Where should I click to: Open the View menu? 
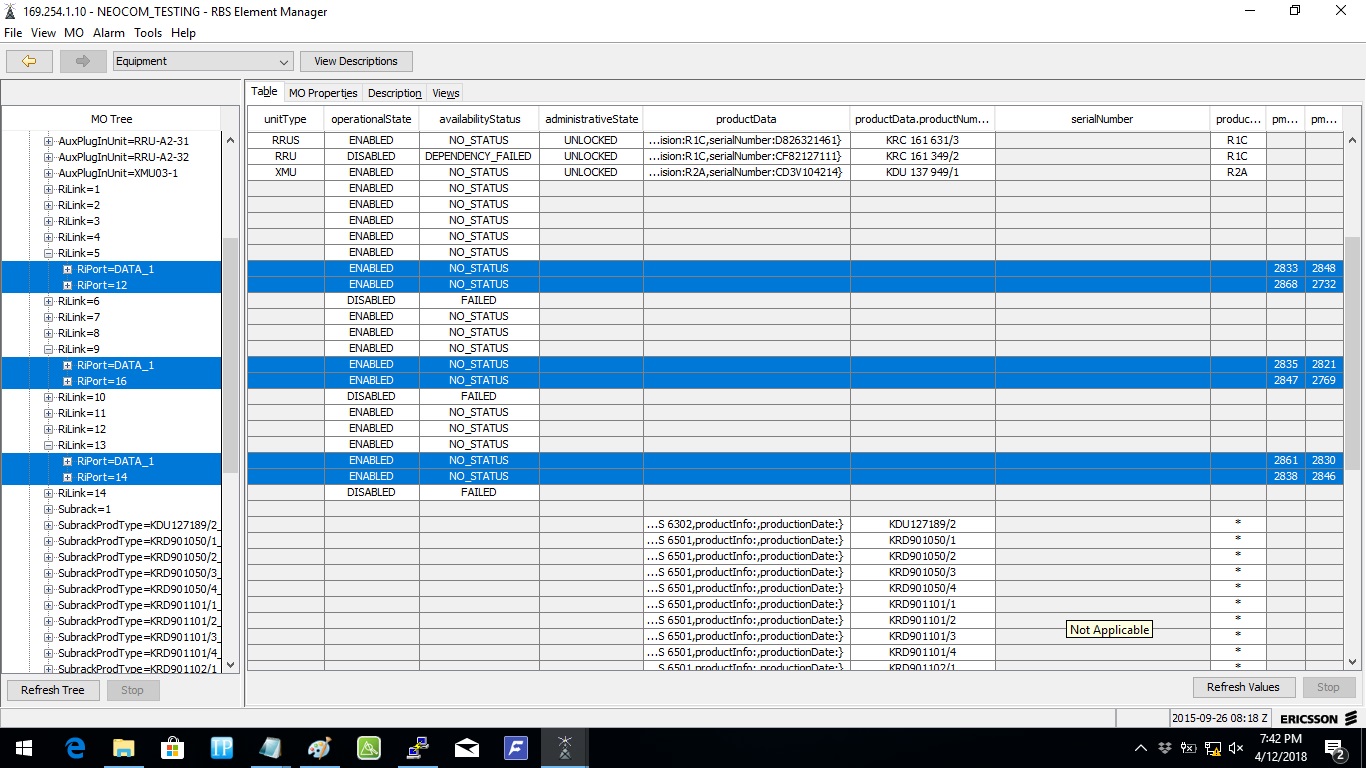(43, 33)
